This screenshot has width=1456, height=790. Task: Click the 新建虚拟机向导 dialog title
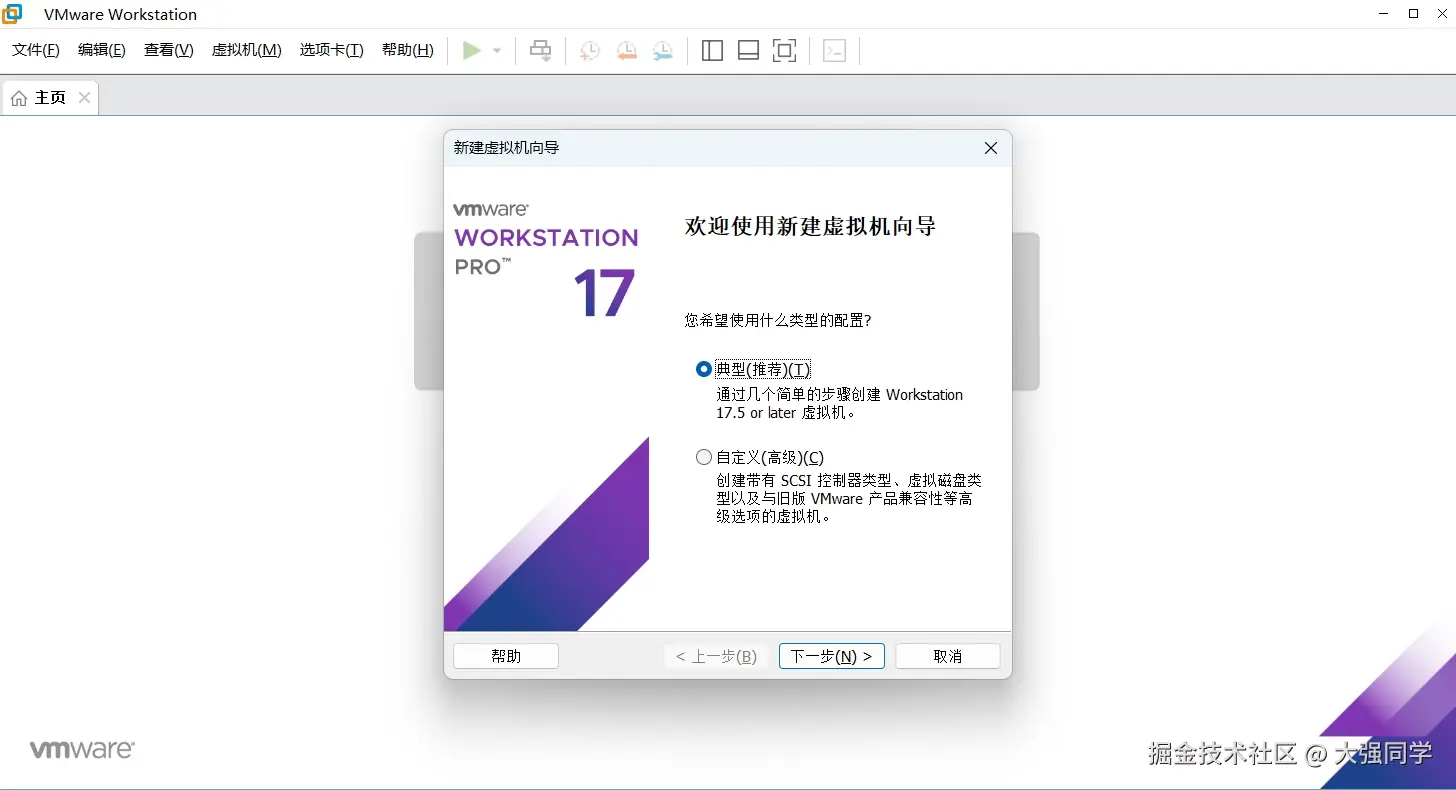point(507,148)
